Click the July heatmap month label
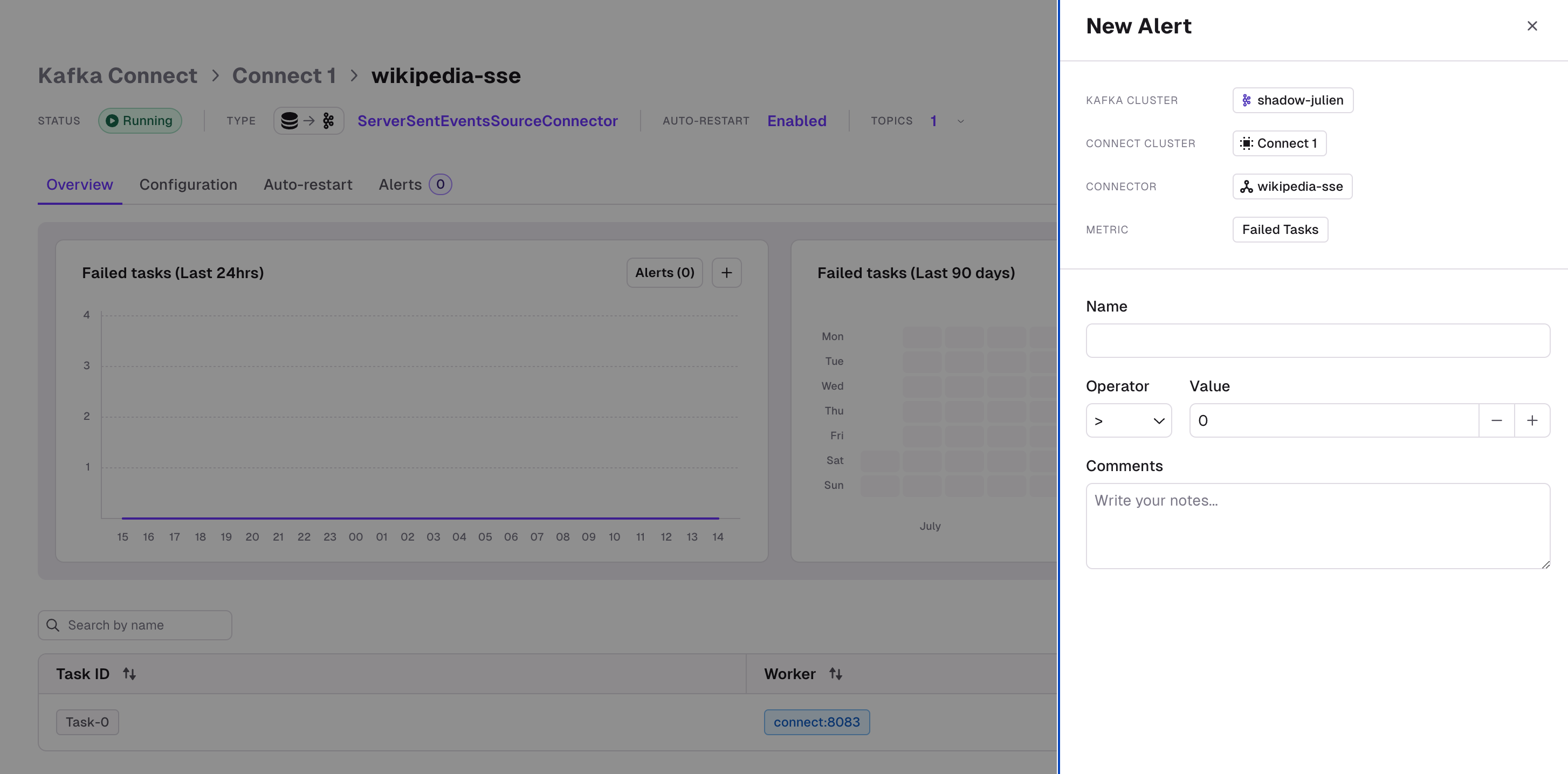 (x=930, y=526)
